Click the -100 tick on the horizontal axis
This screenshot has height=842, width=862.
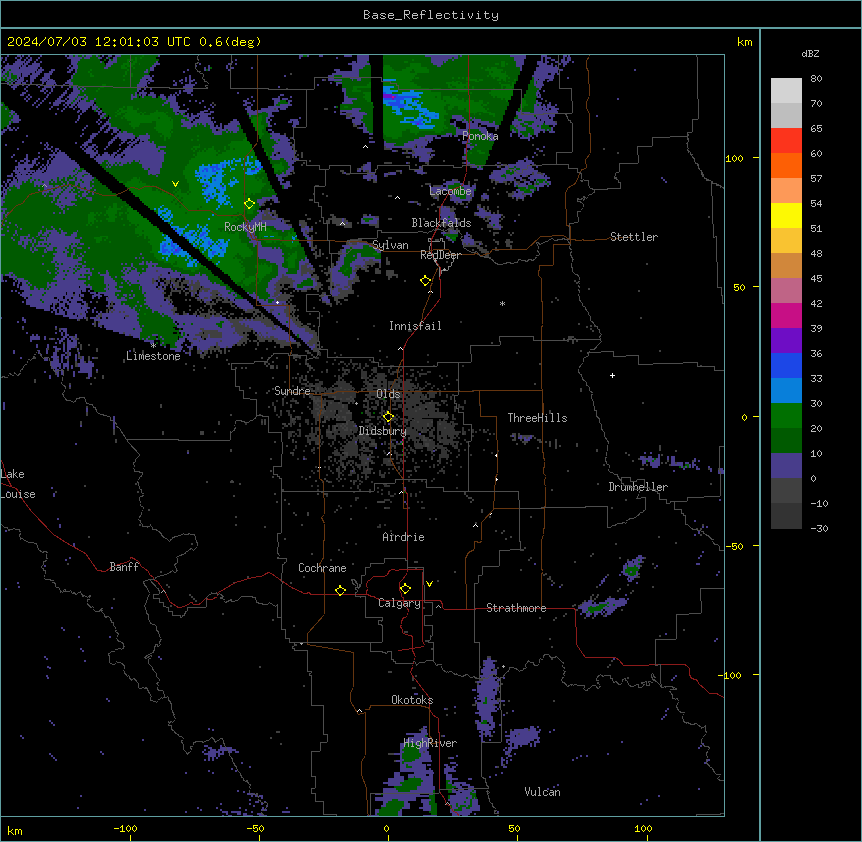point(125,828)
